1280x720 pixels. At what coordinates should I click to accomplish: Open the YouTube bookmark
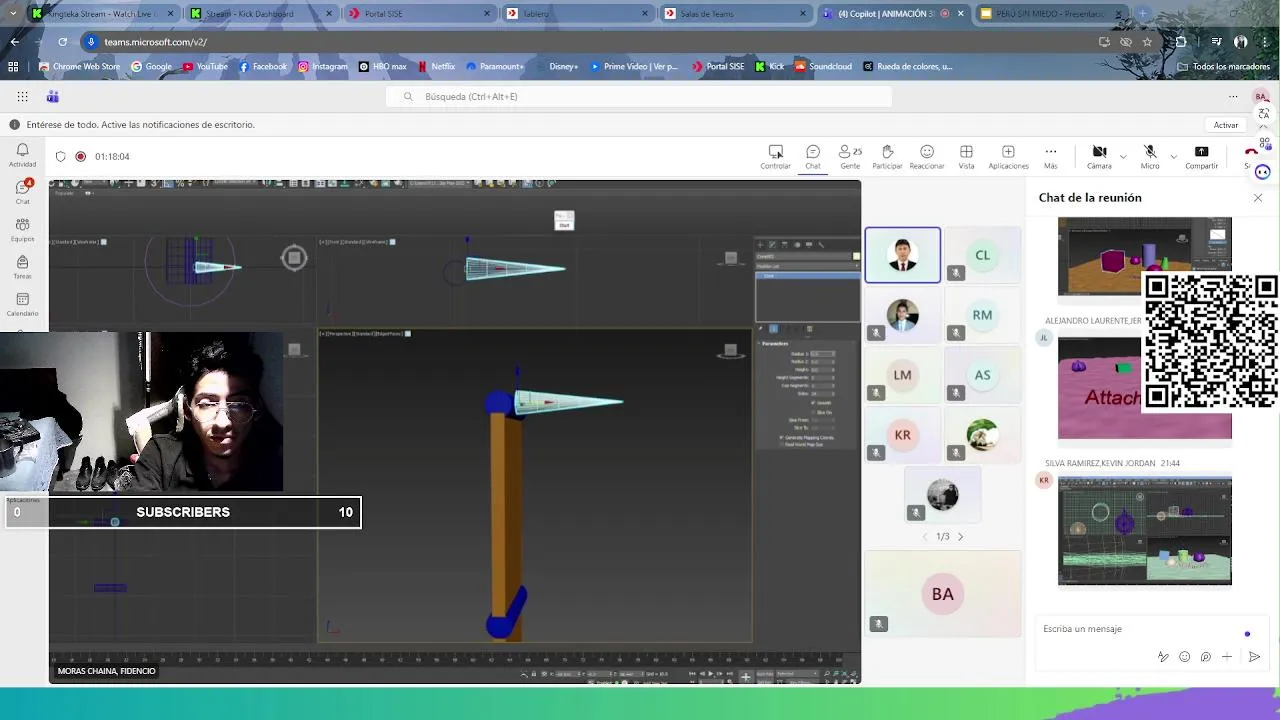point(205,66)
